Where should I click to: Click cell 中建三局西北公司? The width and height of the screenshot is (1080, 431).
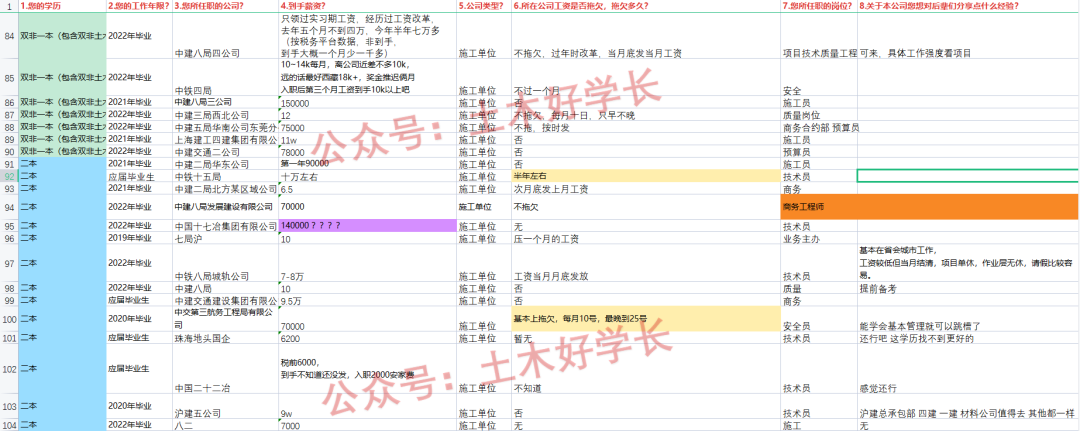point(225,114)
